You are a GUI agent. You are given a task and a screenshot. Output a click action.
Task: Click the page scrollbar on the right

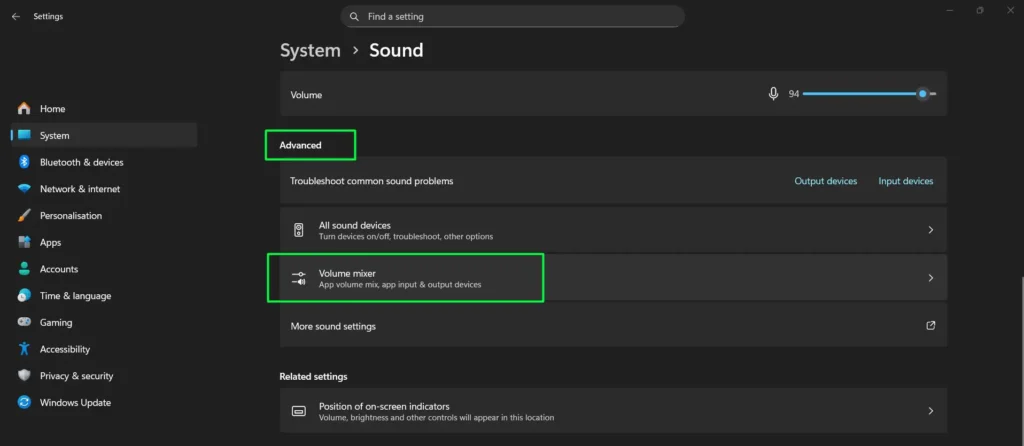(1021, 359)
